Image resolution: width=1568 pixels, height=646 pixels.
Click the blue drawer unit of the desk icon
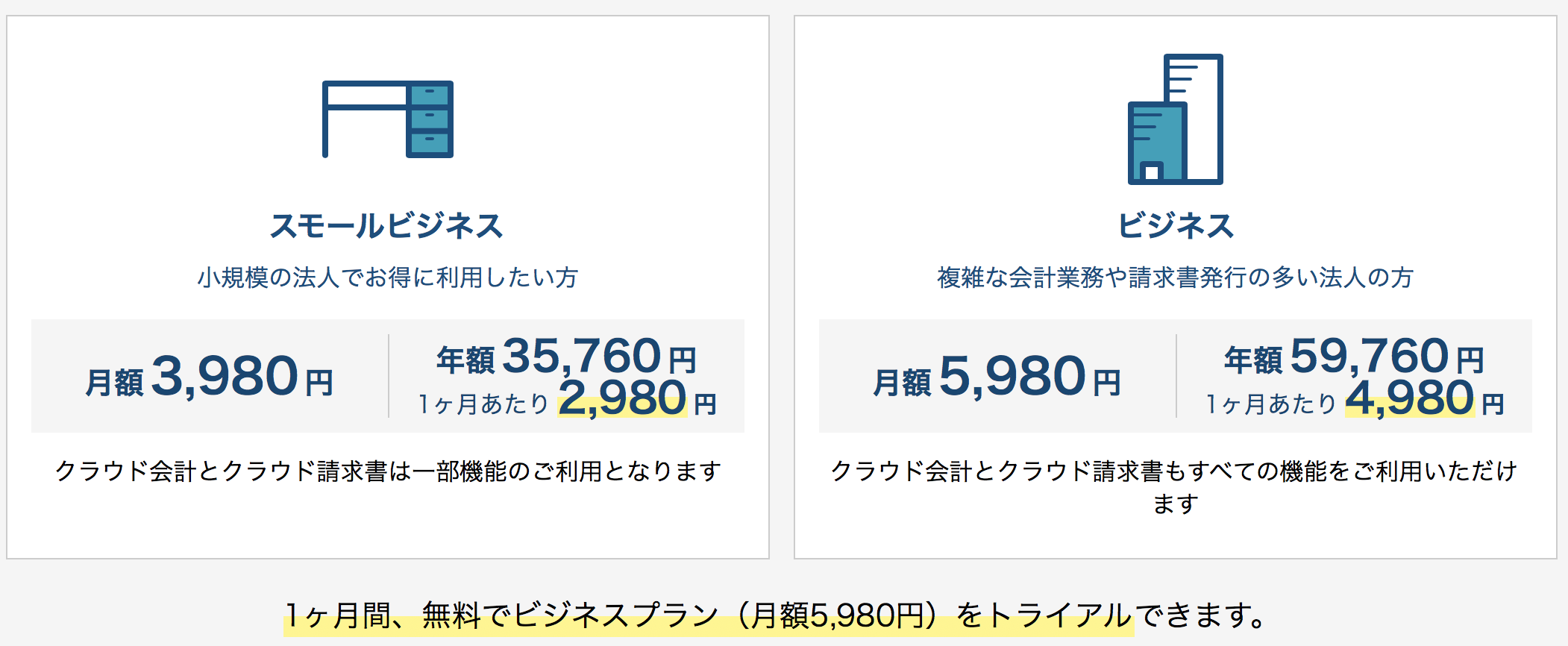[430, 119]
